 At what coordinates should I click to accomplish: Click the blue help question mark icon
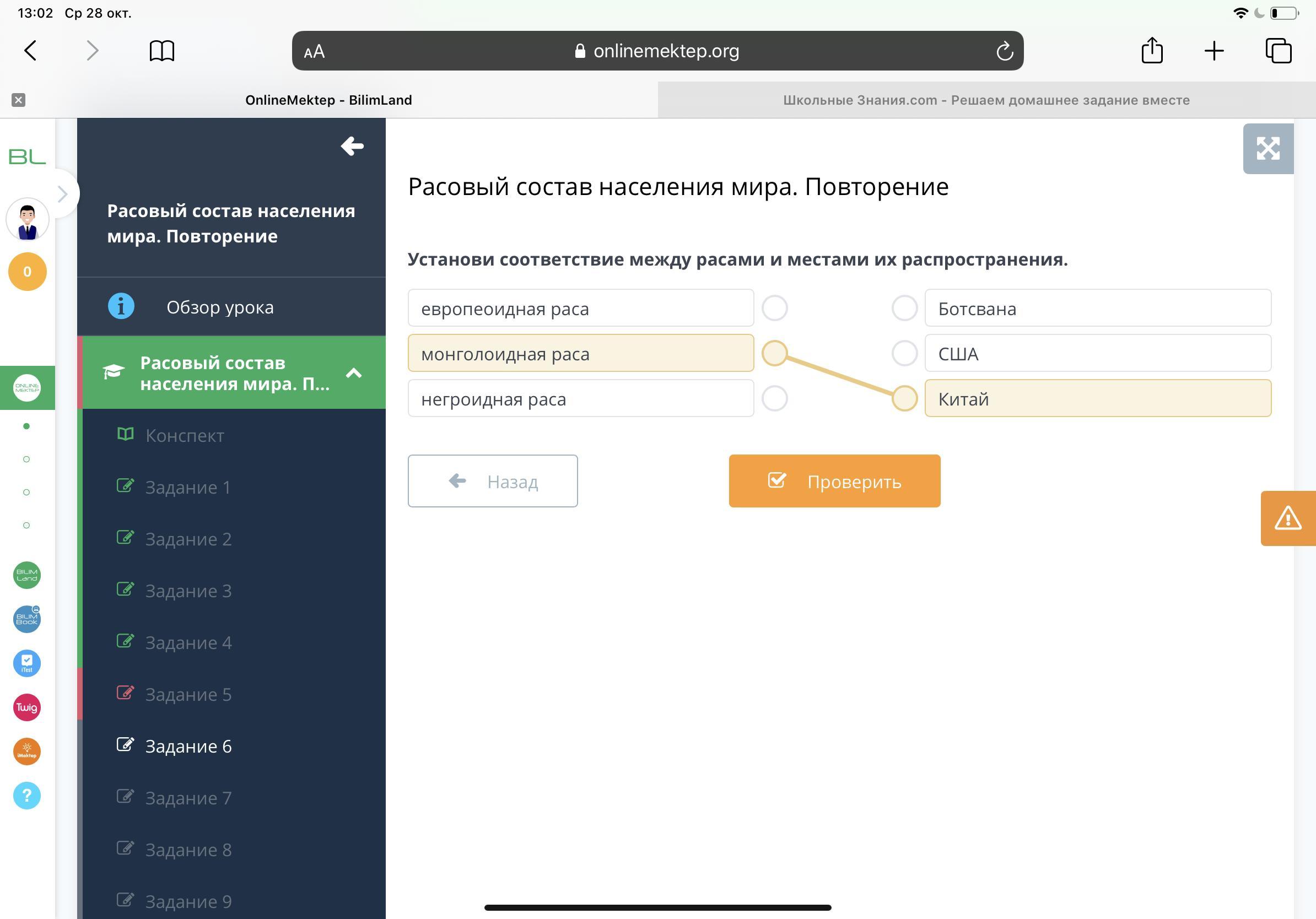pos(27,795)
